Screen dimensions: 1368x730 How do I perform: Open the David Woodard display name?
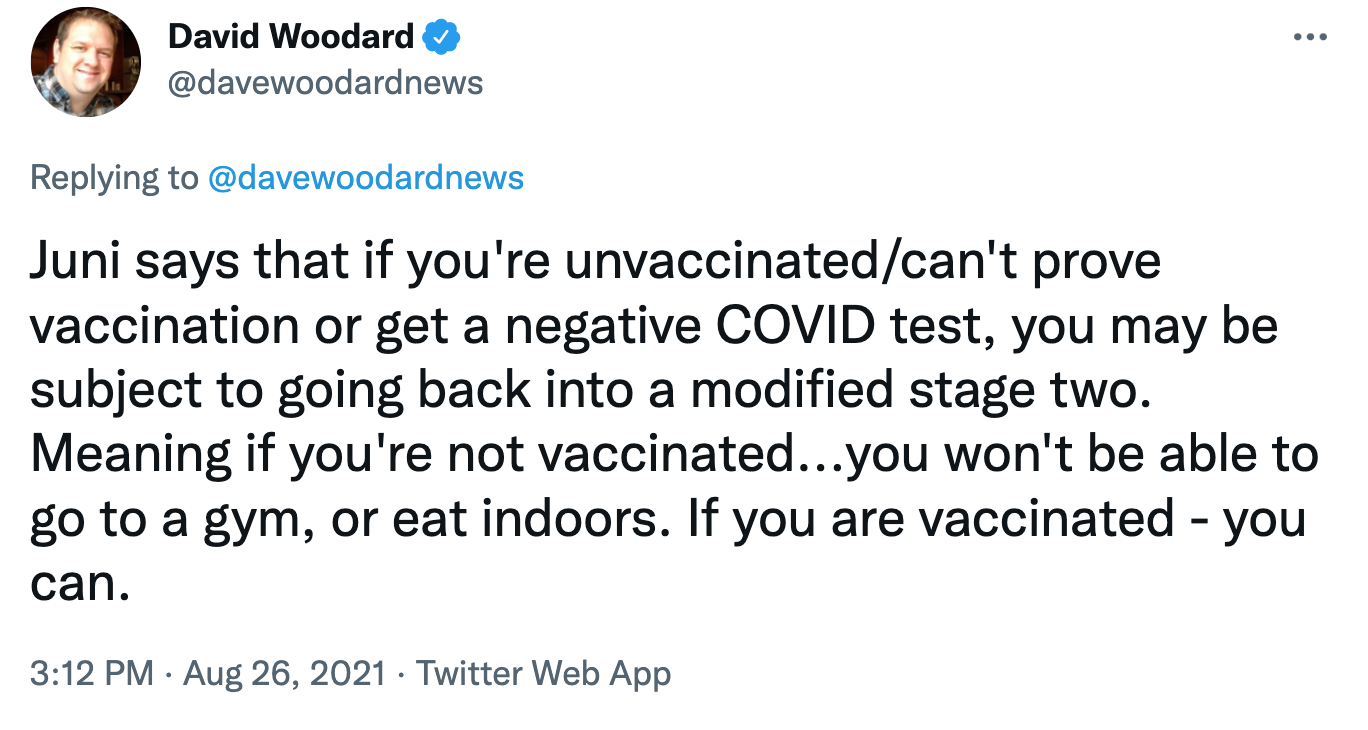[x=291, y=37]
